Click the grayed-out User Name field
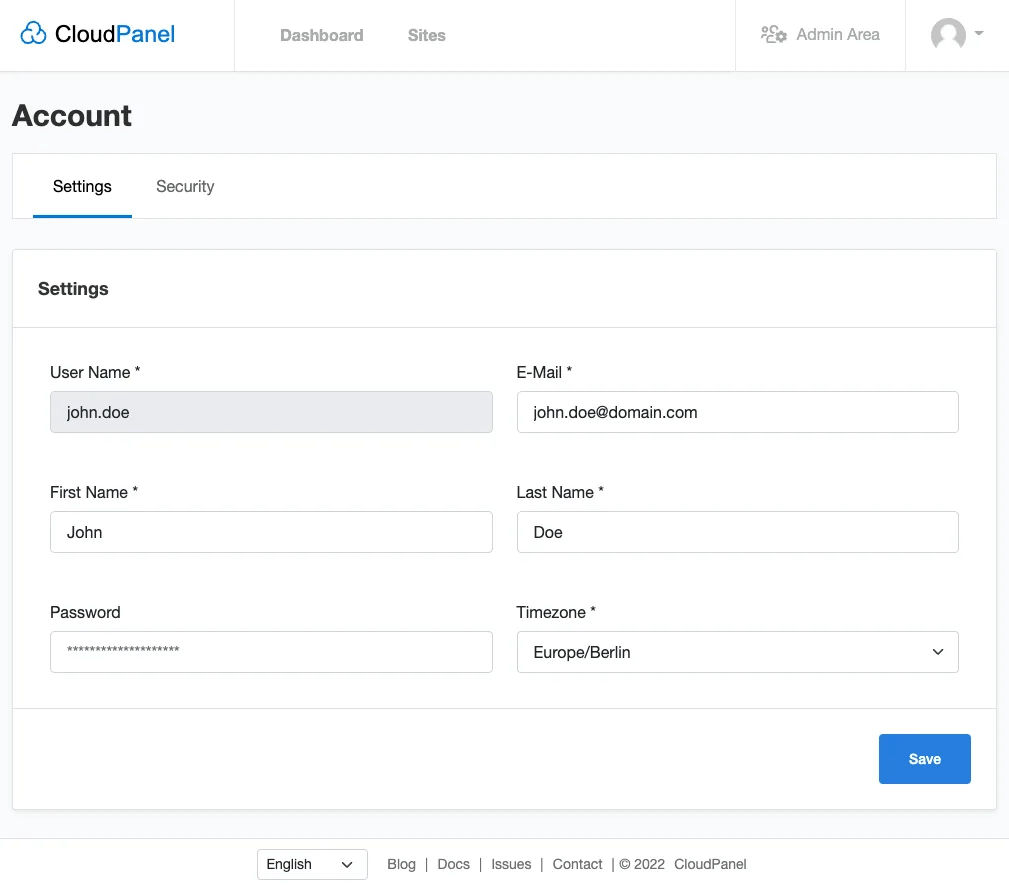Screen dimensions: 1009x890 click(x=271, y=412)
